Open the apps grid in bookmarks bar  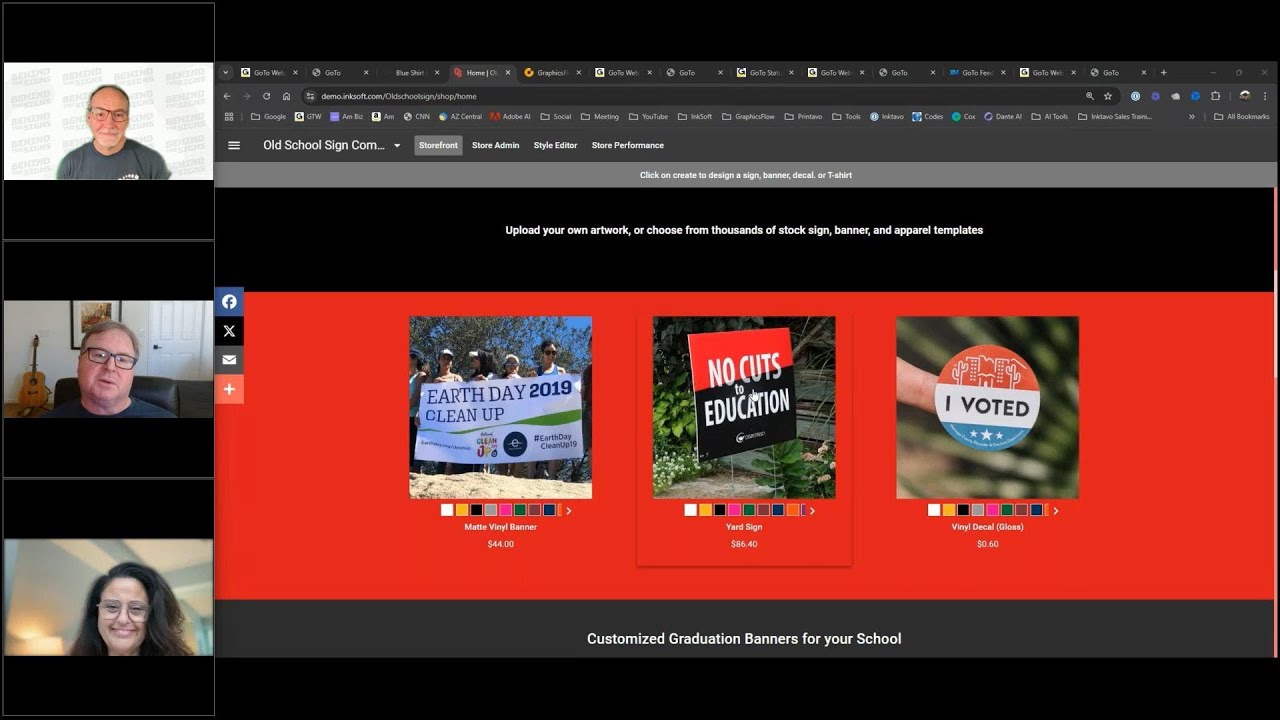coord(229,116)
